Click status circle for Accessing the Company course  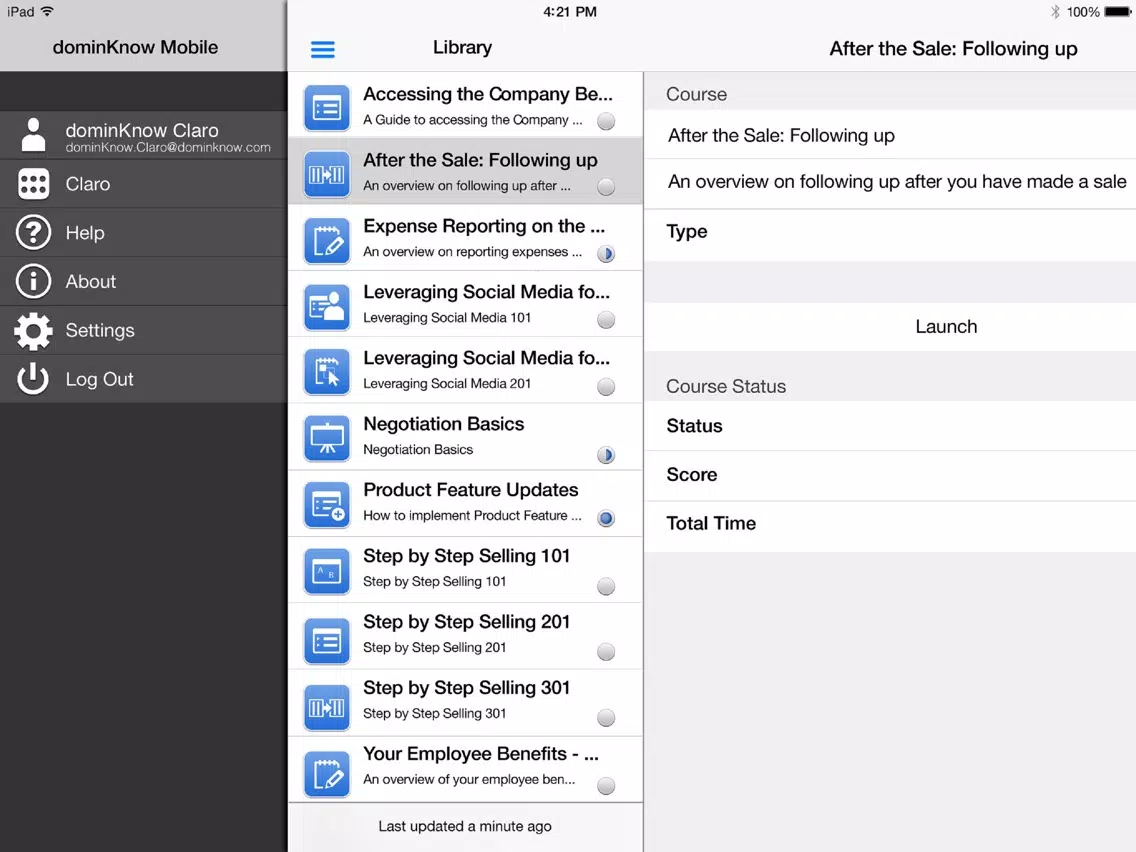coord(606,121)
